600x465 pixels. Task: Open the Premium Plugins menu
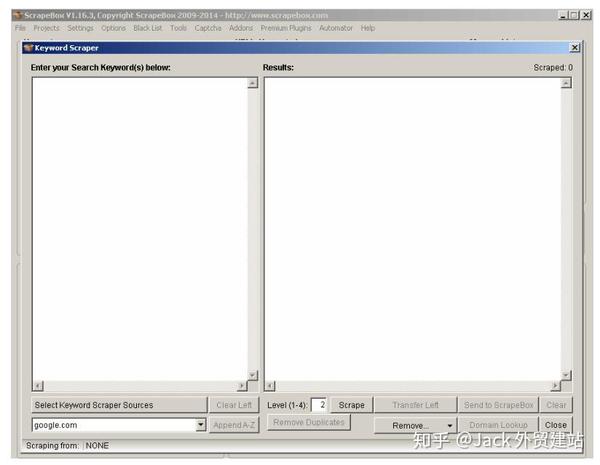(x=286, y=28)
